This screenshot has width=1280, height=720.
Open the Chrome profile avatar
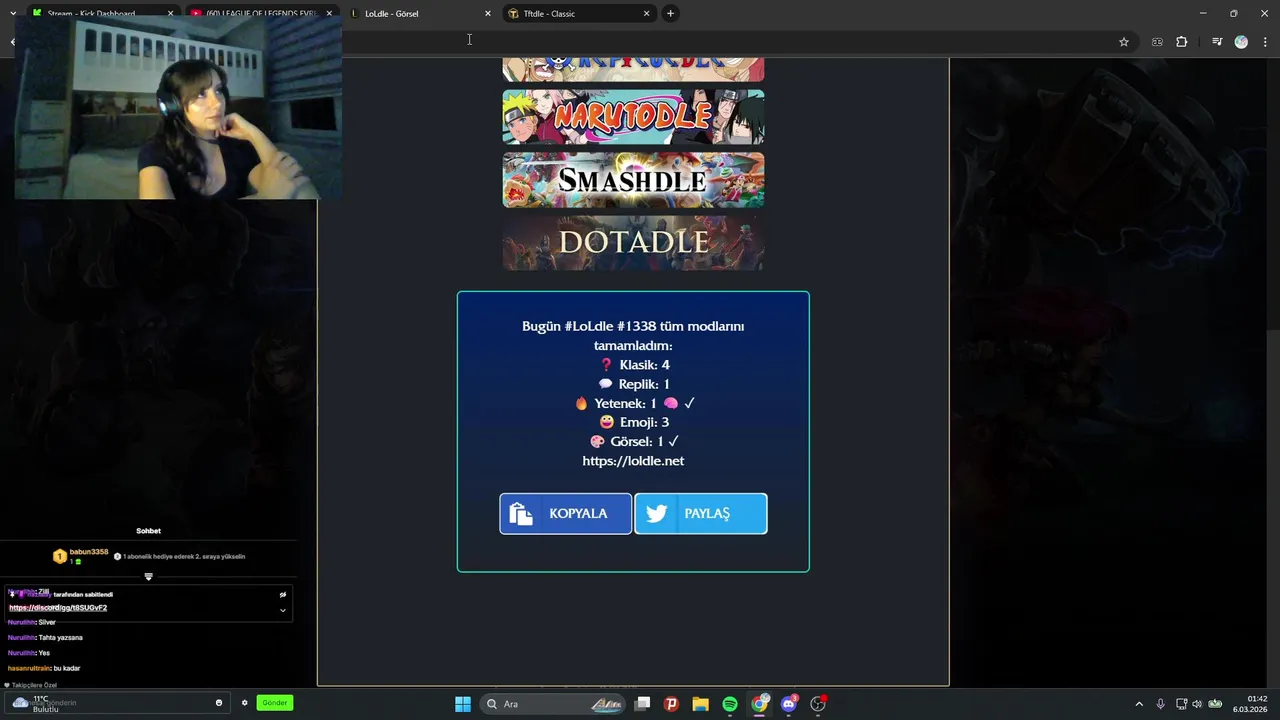click(x=1241, y=42)
